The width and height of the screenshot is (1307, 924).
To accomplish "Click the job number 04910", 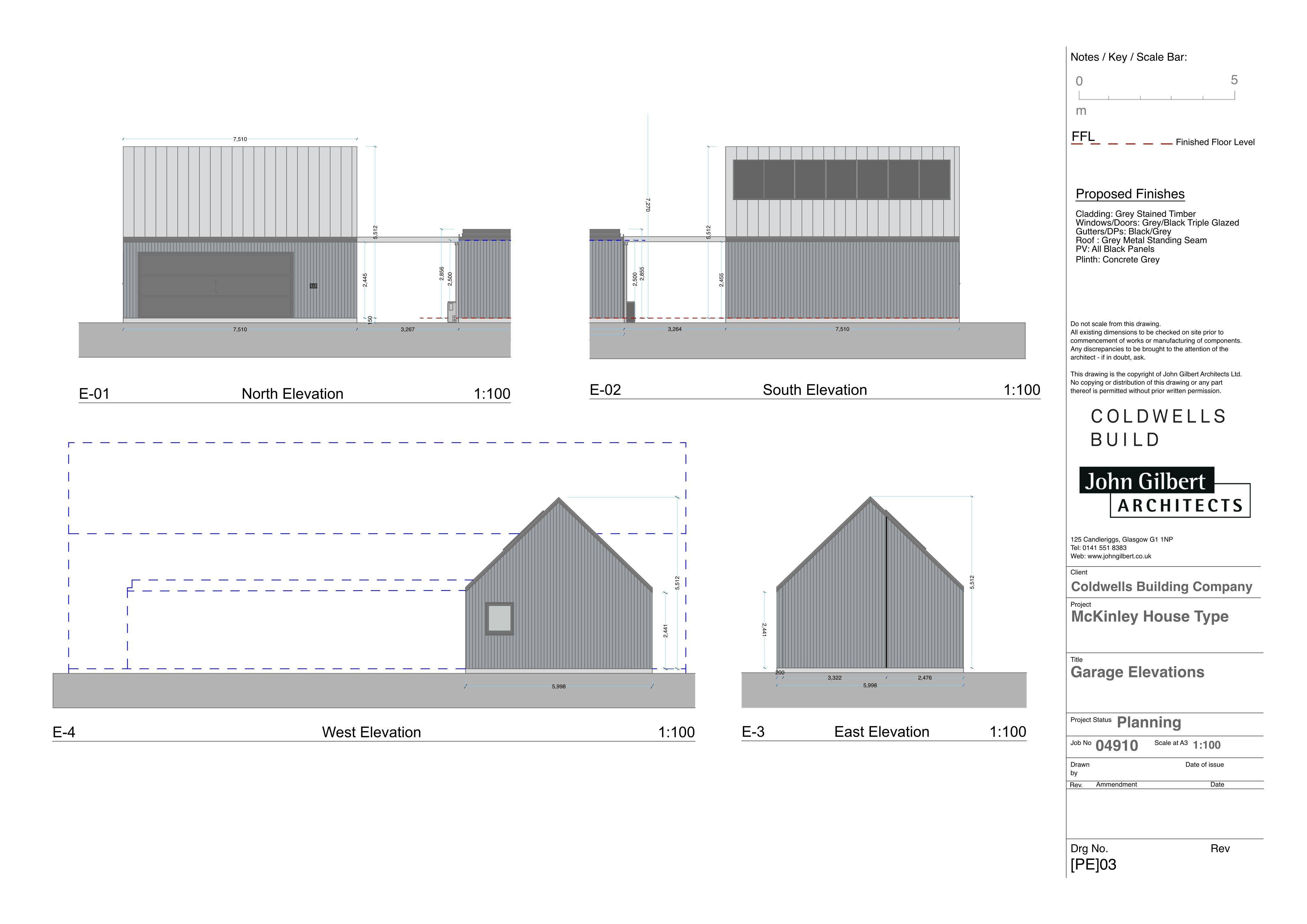I will [1116, 745].
